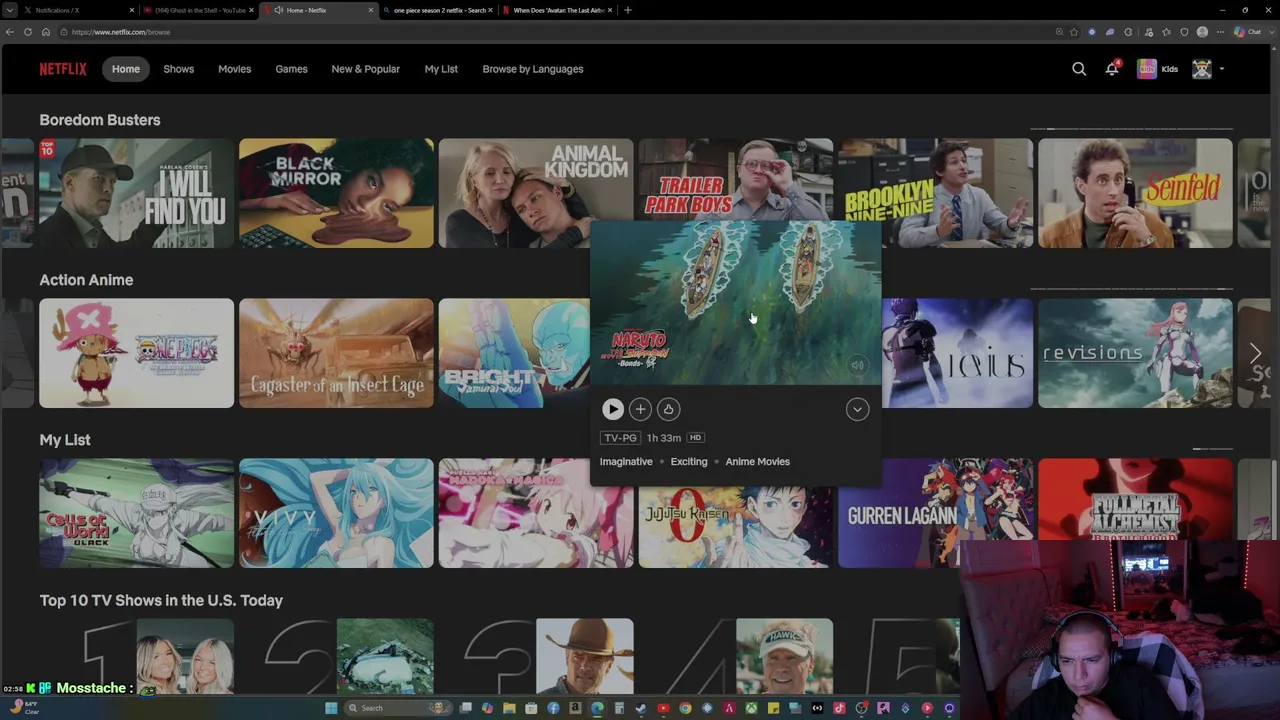1280x720 pixels.
Task: Click the taskbar Search box
Action: [x=398, y=708]
